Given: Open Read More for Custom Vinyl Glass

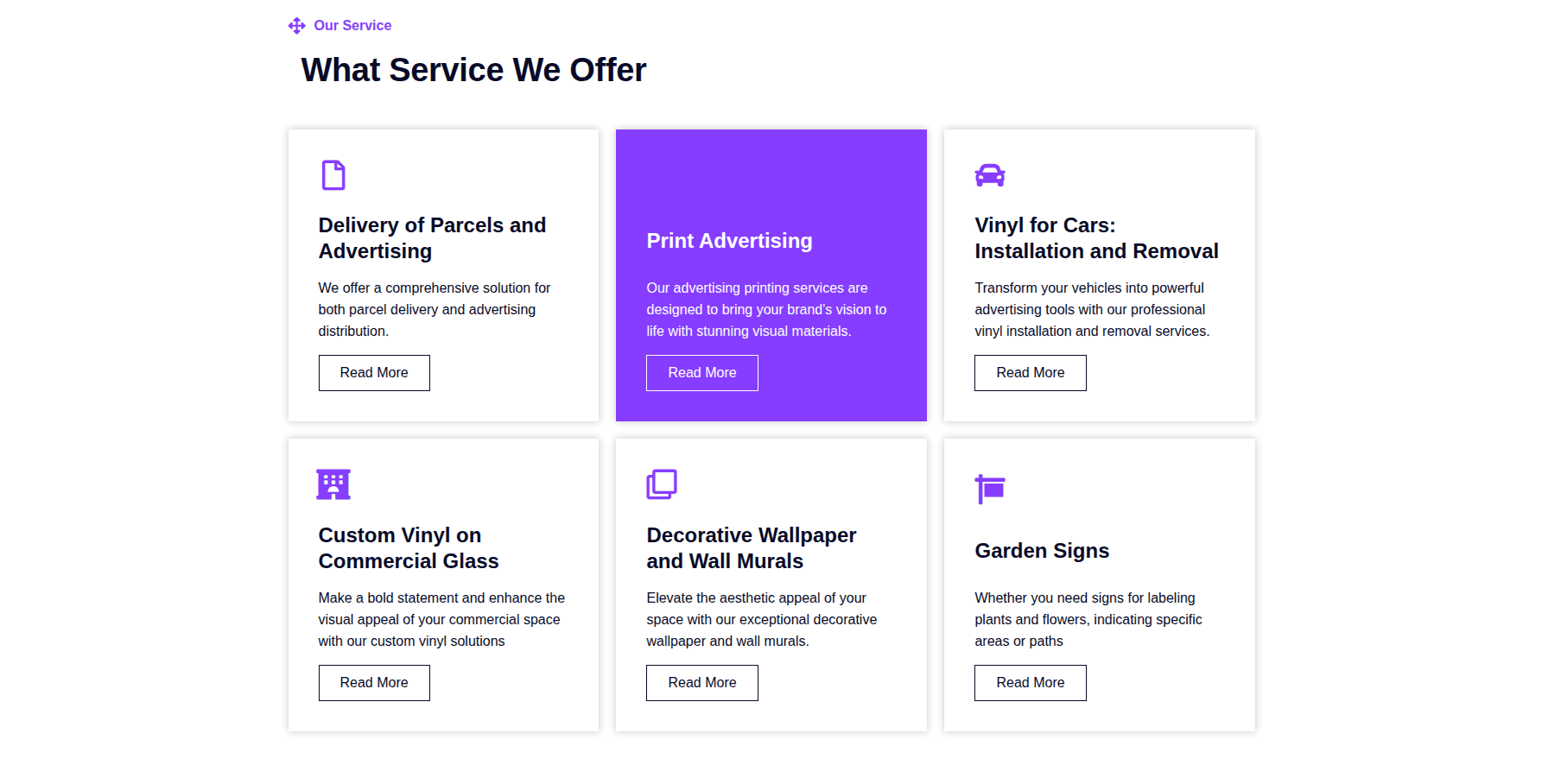Looking at the screenshot, I should [x=374, y=683].
